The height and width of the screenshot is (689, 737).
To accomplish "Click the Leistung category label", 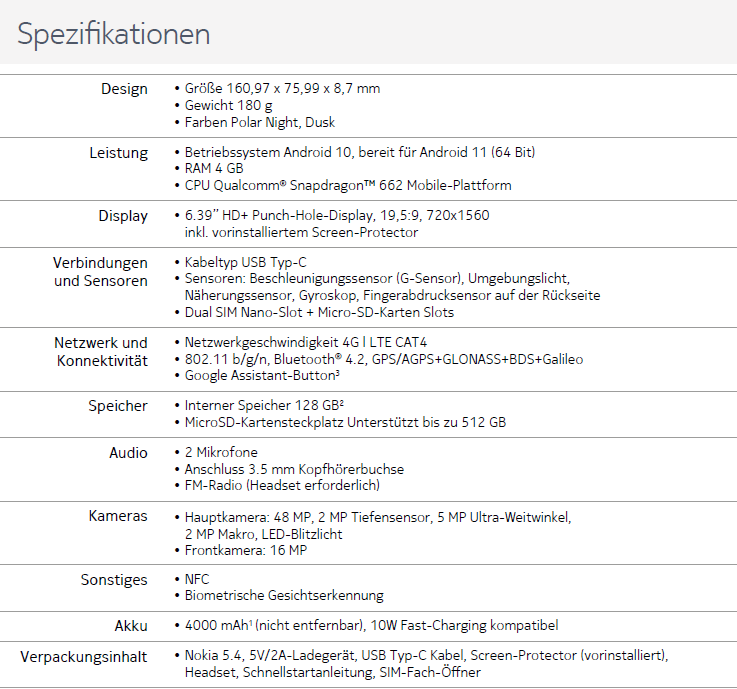I will point(118,153).
